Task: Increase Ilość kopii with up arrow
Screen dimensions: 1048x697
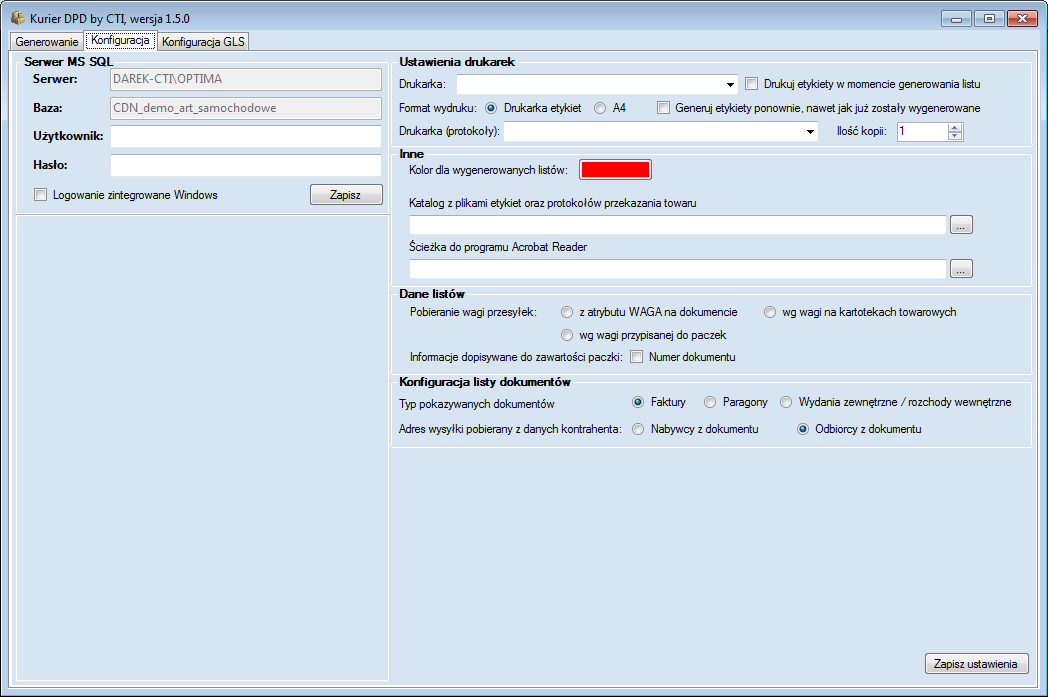Action: coord(955,127)
